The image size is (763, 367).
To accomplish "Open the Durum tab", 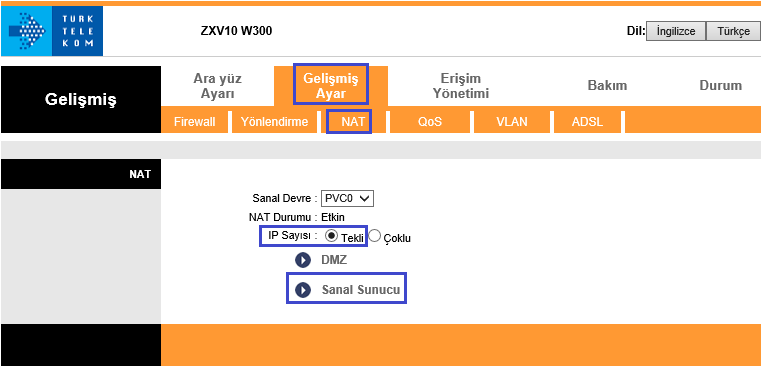I will pos(721,86).
